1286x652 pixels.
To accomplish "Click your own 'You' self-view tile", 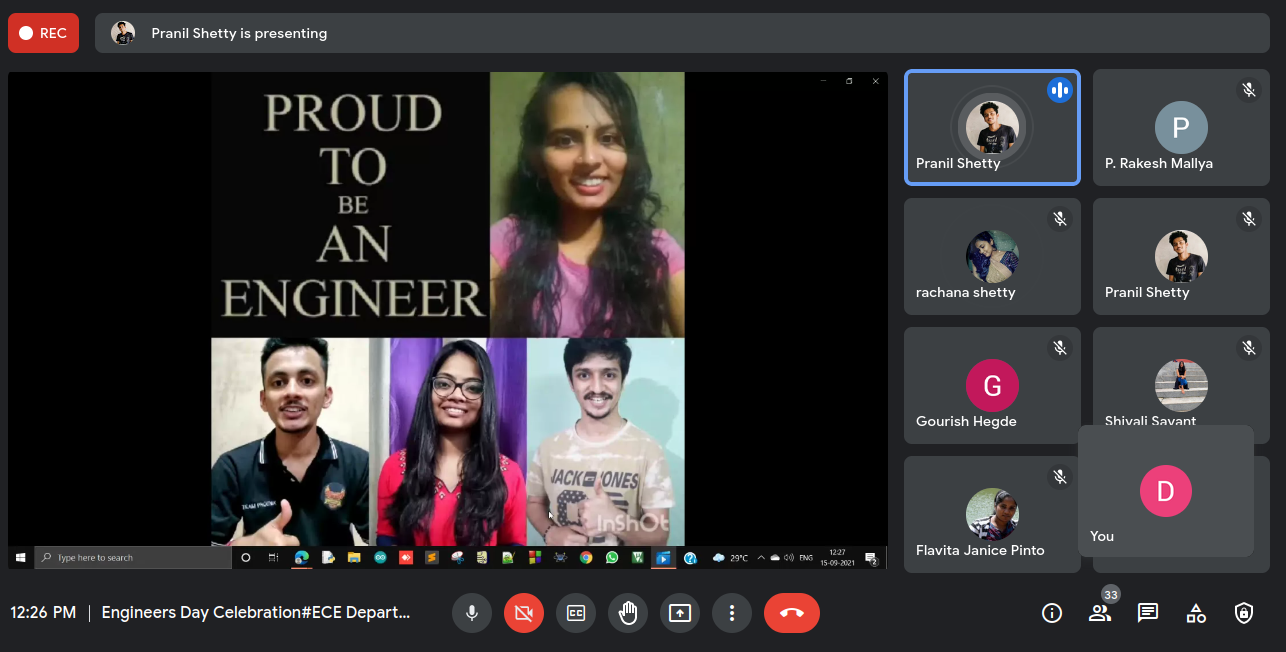I will click(x=1166, y=491).
